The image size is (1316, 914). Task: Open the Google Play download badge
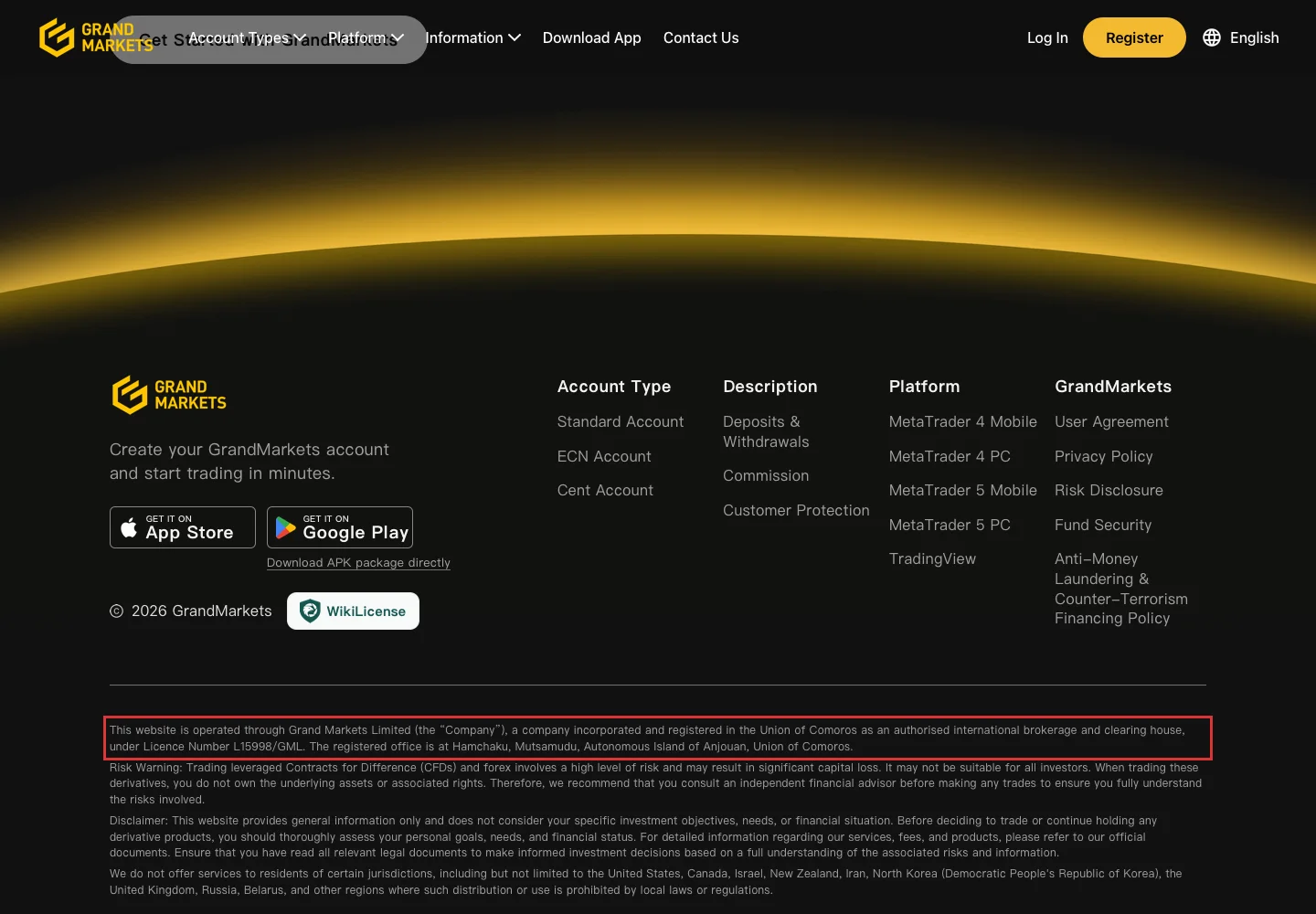[x=340, y=527]
